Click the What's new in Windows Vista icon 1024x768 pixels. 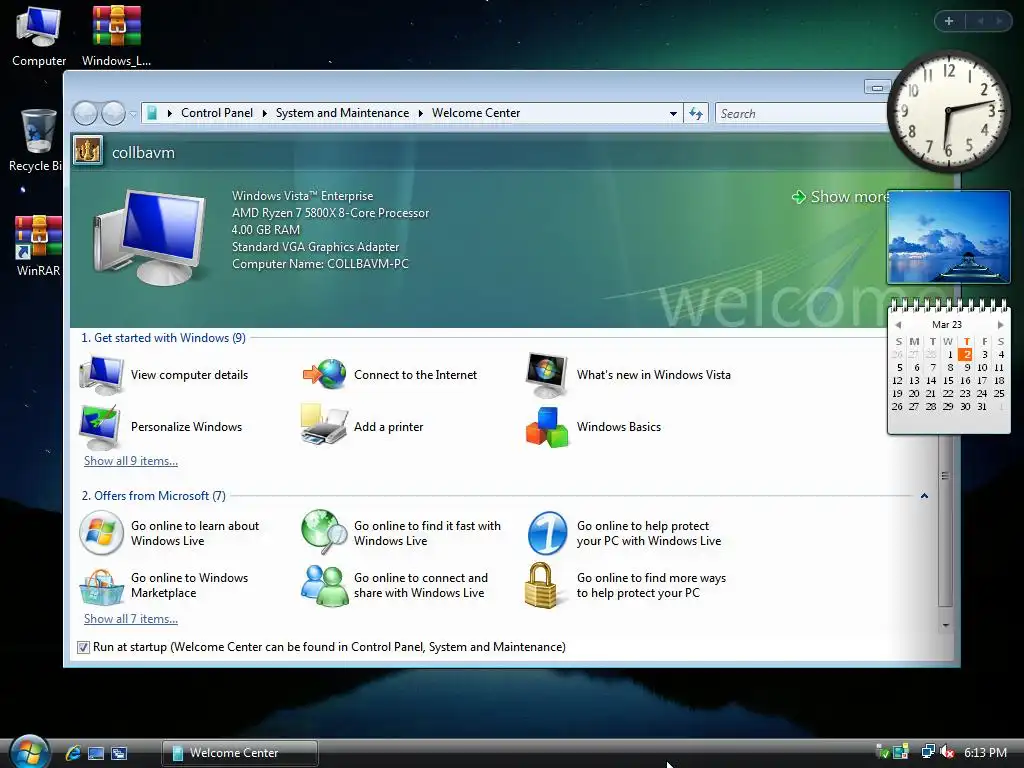coord(547,375)
